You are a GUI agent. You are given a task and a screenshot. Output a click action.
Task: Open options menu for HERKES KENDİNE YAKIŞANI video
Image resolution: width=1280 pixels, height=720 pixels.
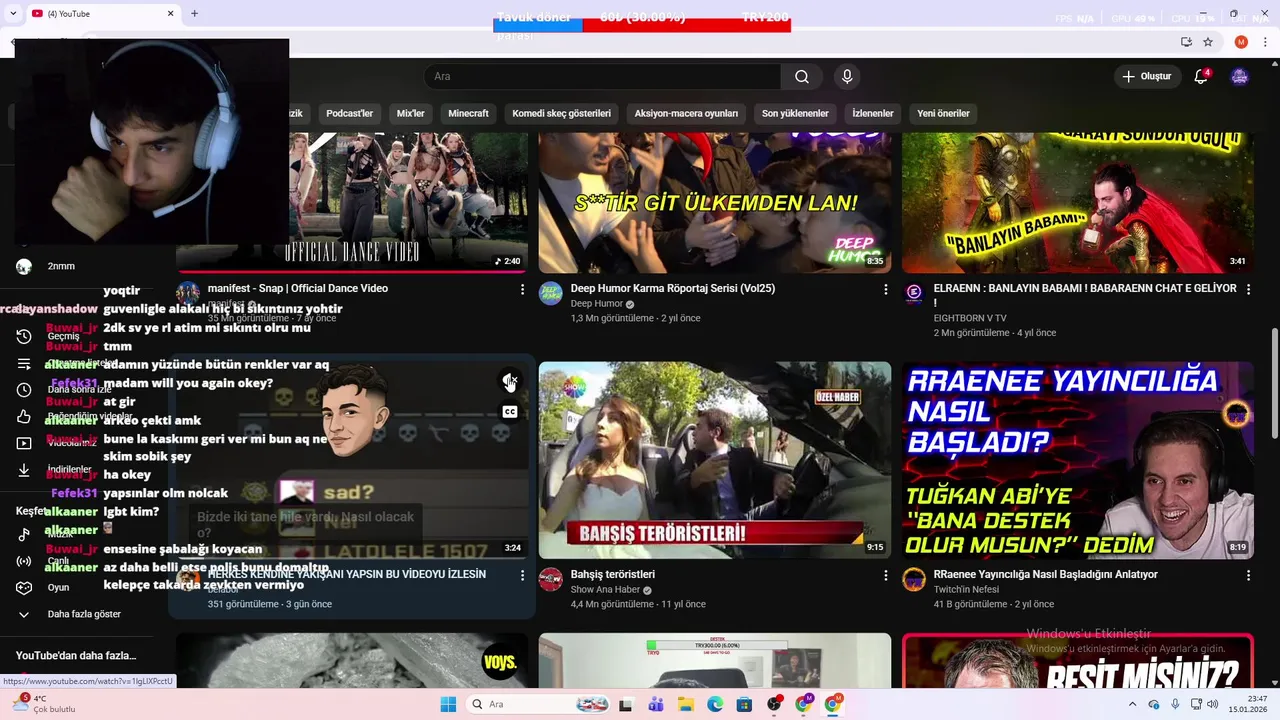pos(522,575)
